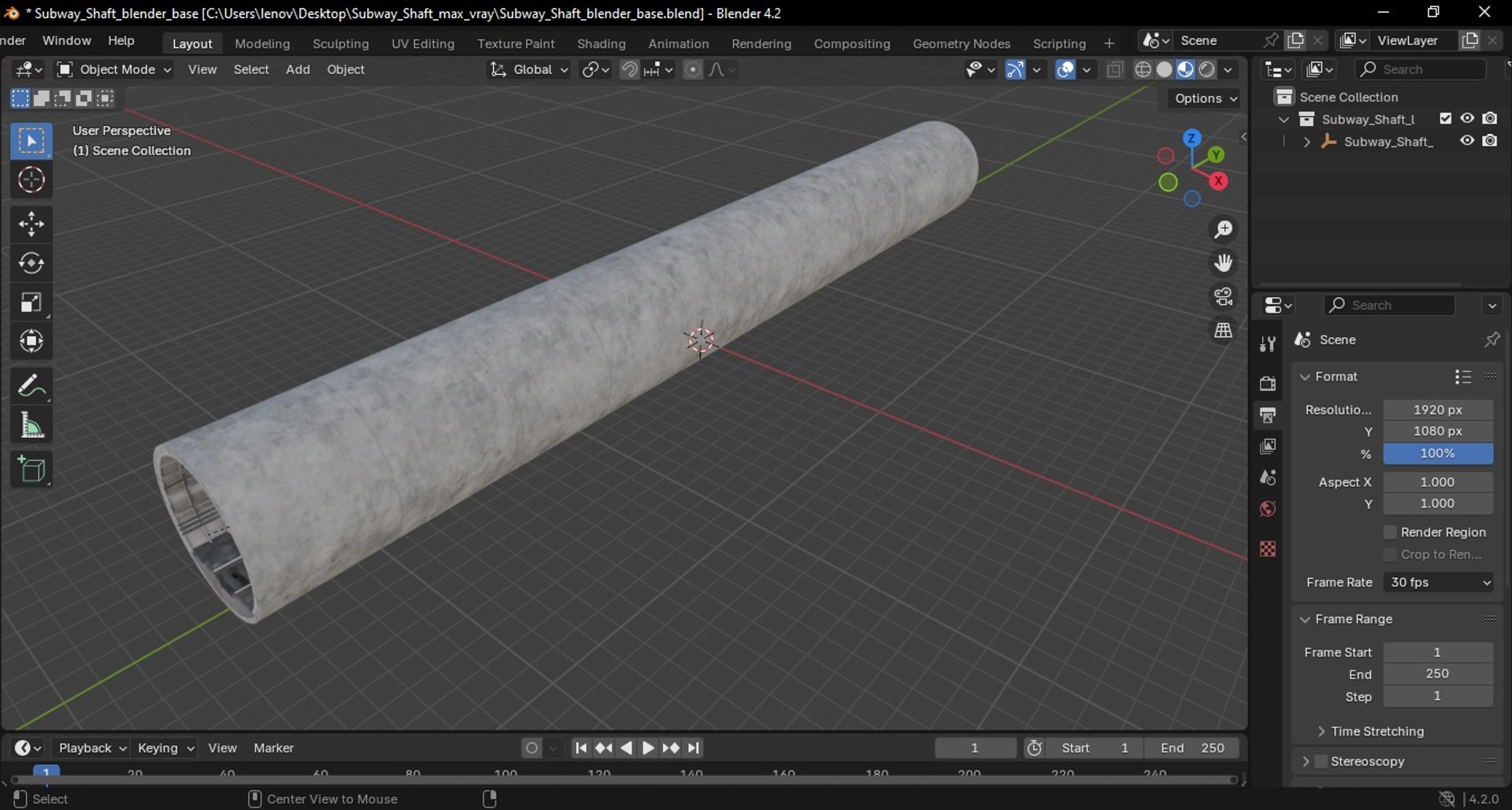1512x810 pixels.
Task: Activate the Move tool
Action: (x=31, y=225)
